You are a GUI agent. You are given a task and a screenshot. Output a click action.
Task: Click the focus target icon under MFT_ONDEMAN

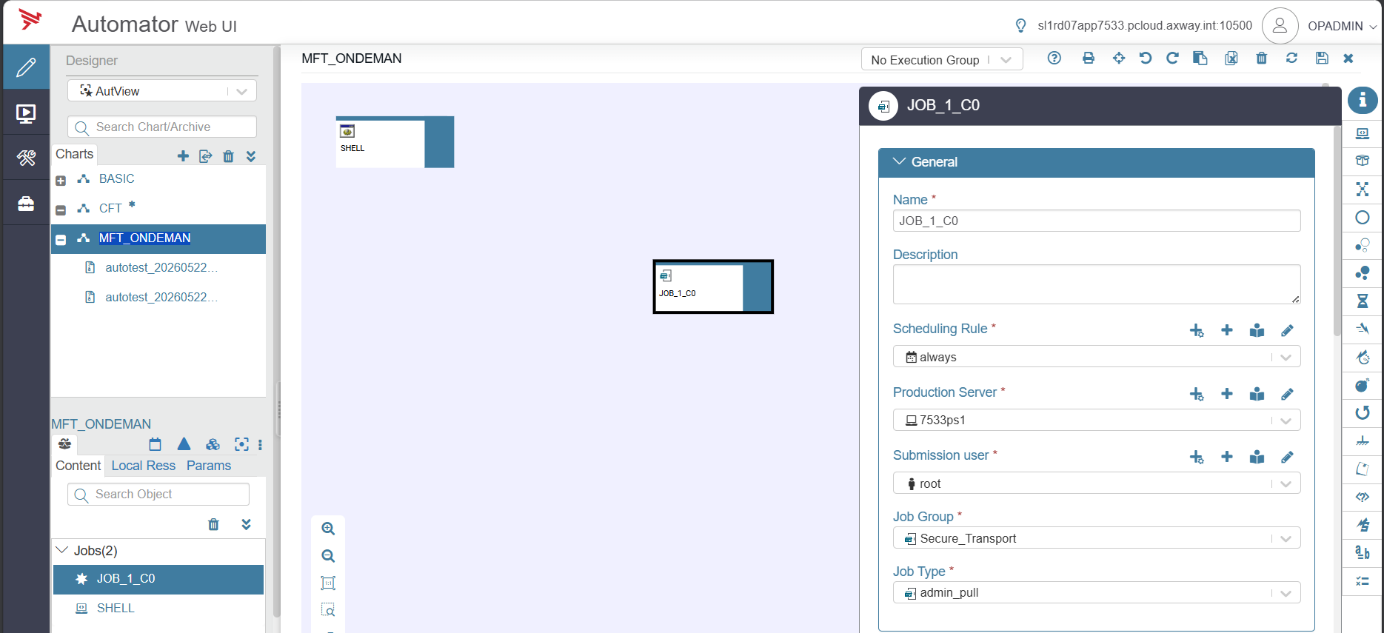(241, 444)
